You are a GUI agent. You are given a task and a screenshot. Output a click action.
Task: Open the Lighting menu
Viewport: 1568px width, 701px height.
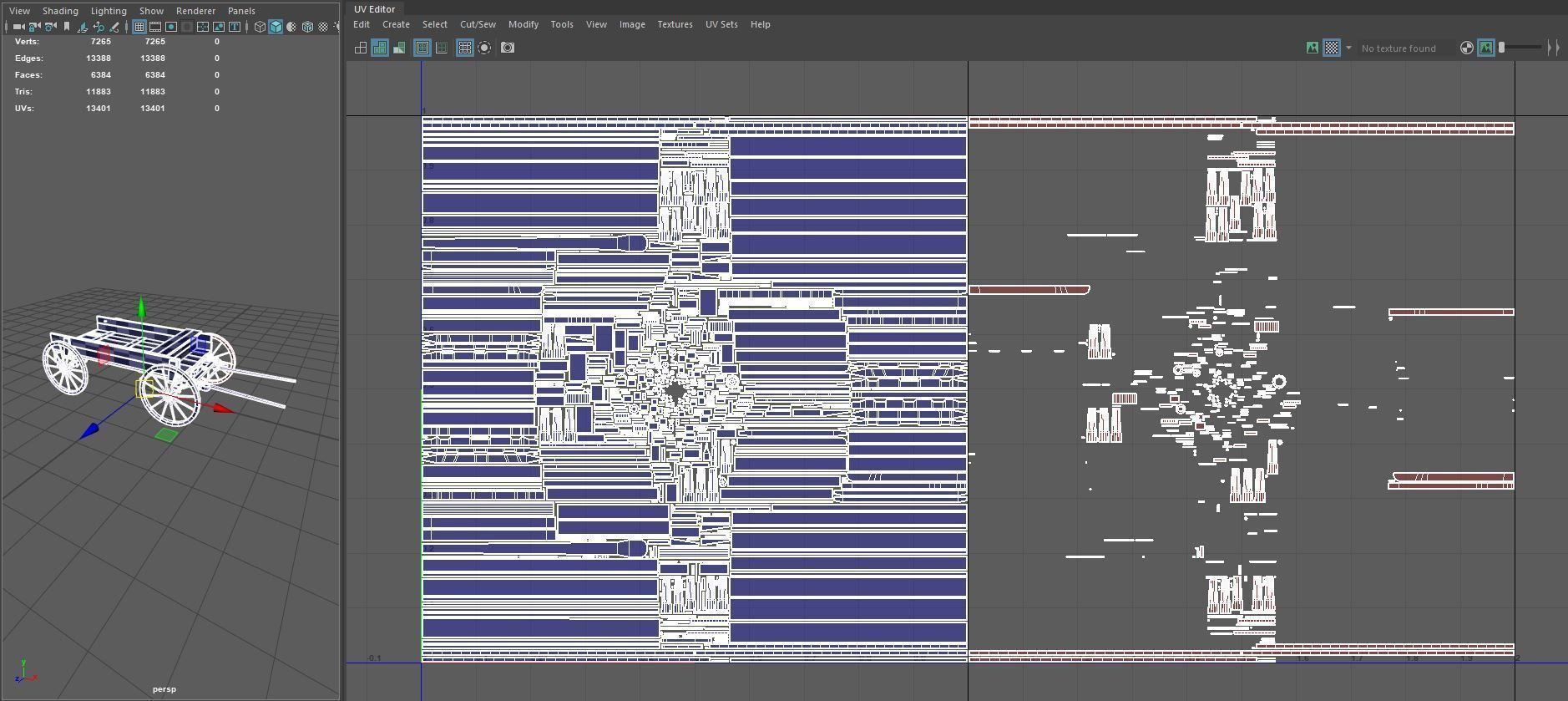click(x=109, y=11)
